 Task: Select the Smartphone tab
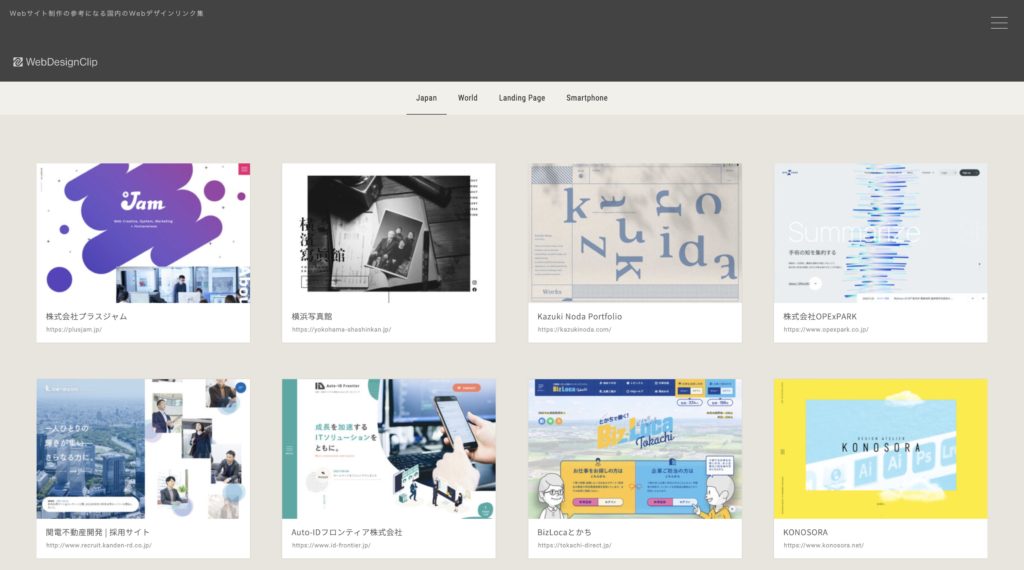click(586, 98)
